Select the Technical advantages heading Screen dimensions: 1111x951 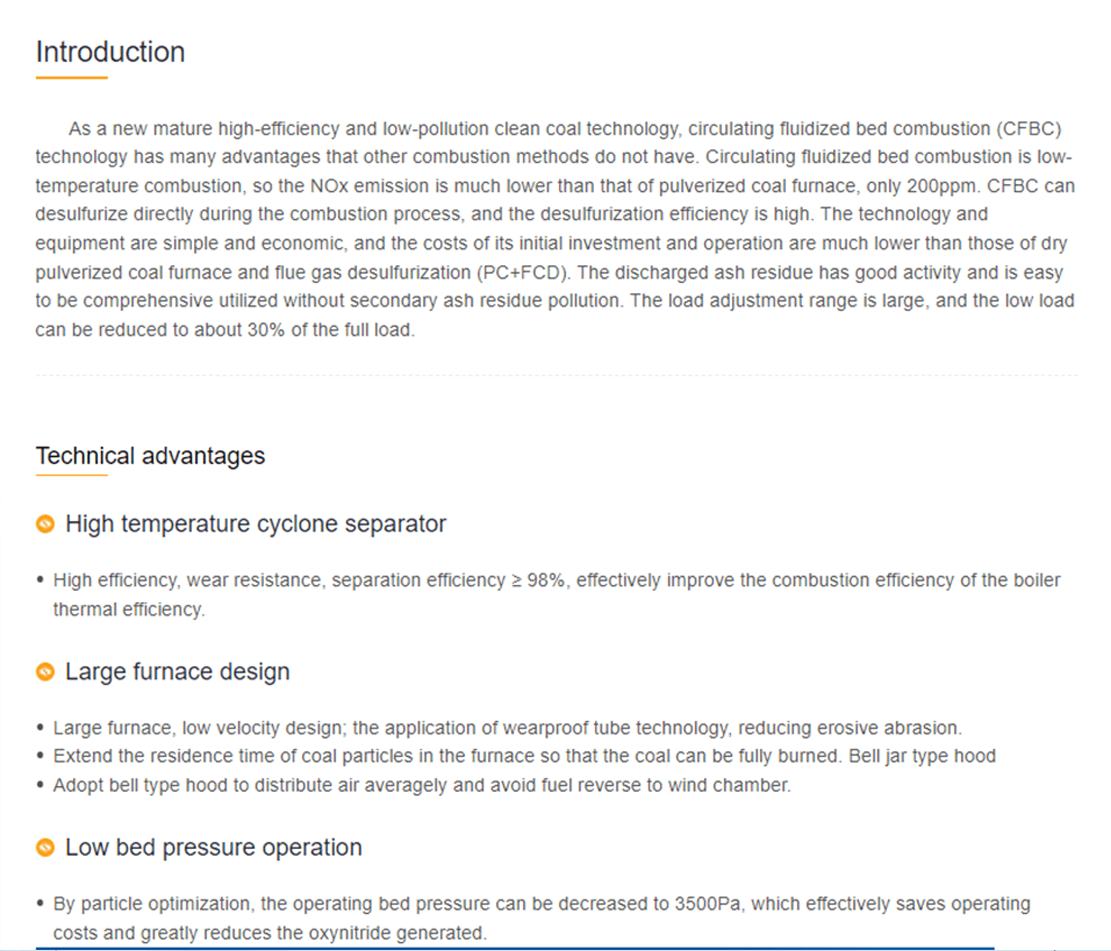(x=150, y=456)
